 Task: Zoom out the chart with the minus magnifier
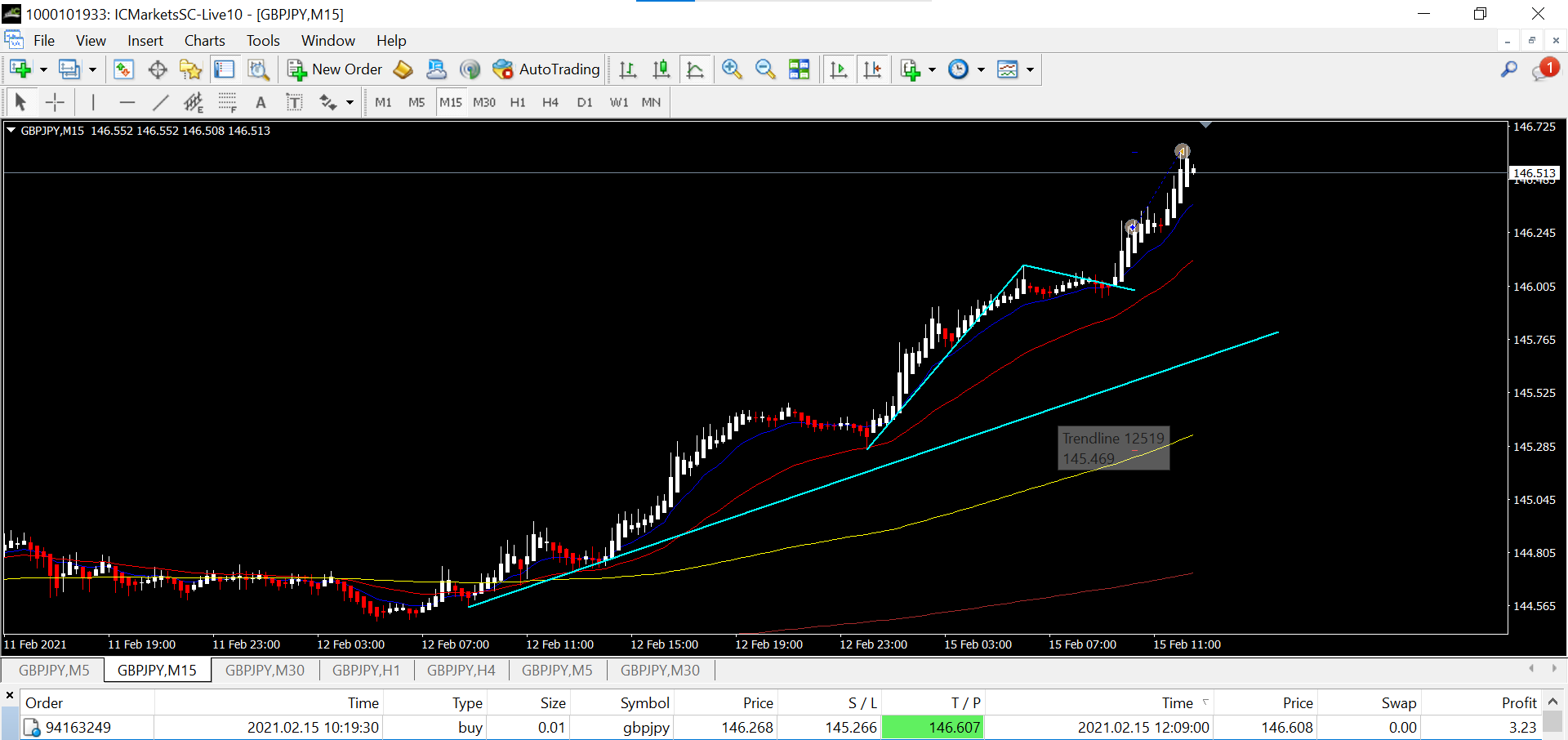765,69
